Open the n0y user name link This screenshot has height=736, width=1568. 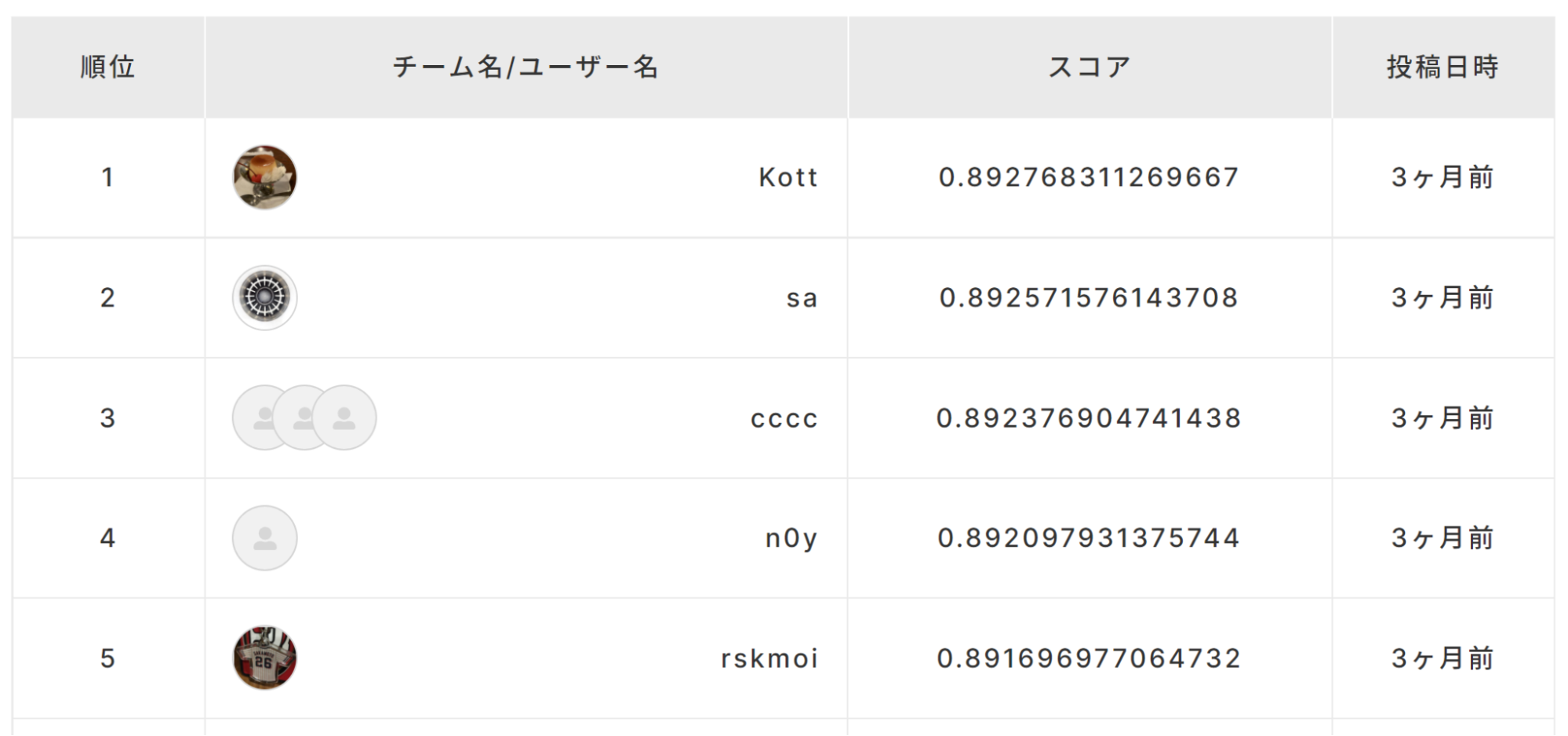pyautogui.click(x=791, y=538)
